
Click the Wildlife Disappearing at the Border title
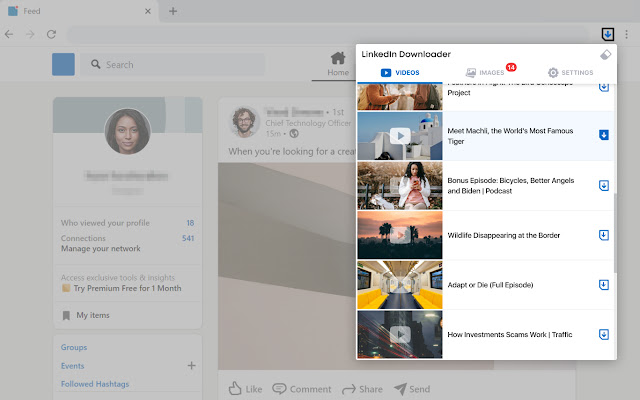pos(504,235)
